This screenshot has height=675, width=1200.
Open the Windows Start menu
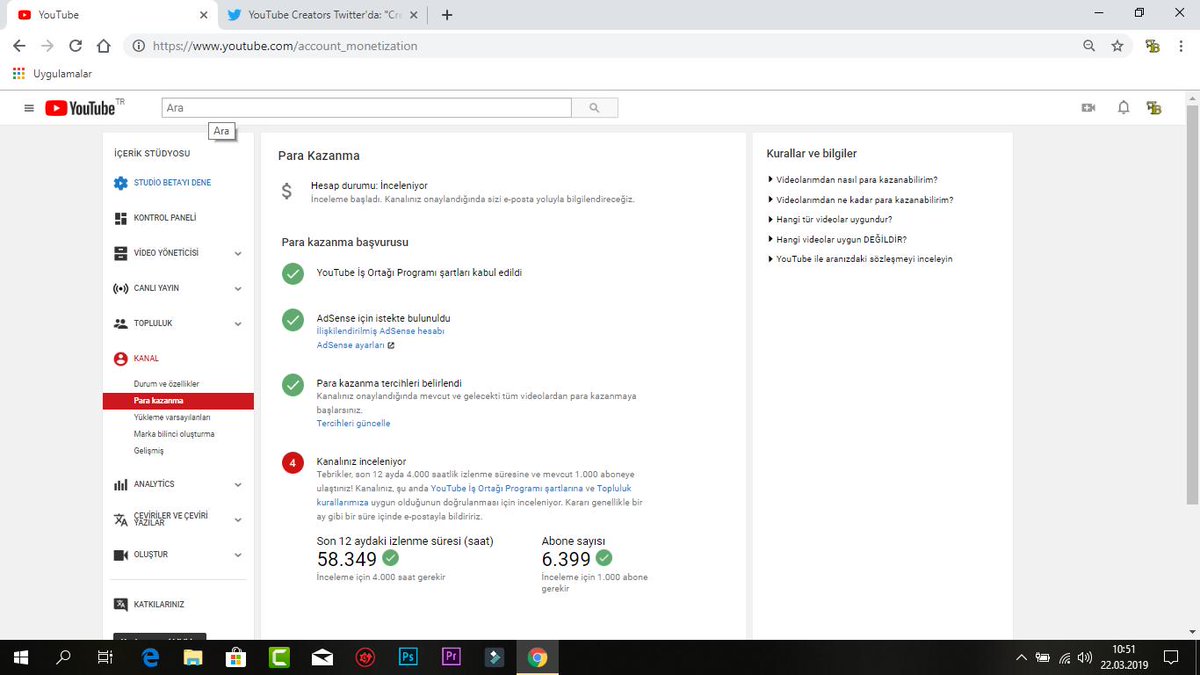(22, 657)
